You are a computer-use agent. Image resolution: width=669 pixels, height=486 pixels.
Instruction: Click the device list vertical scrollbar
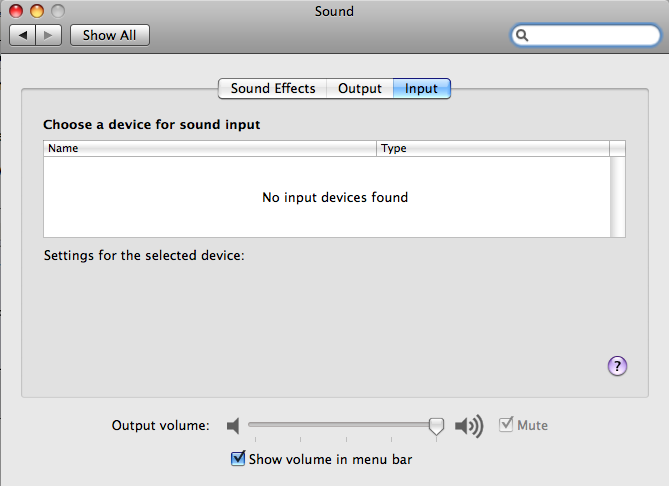[x=617, y=197]
